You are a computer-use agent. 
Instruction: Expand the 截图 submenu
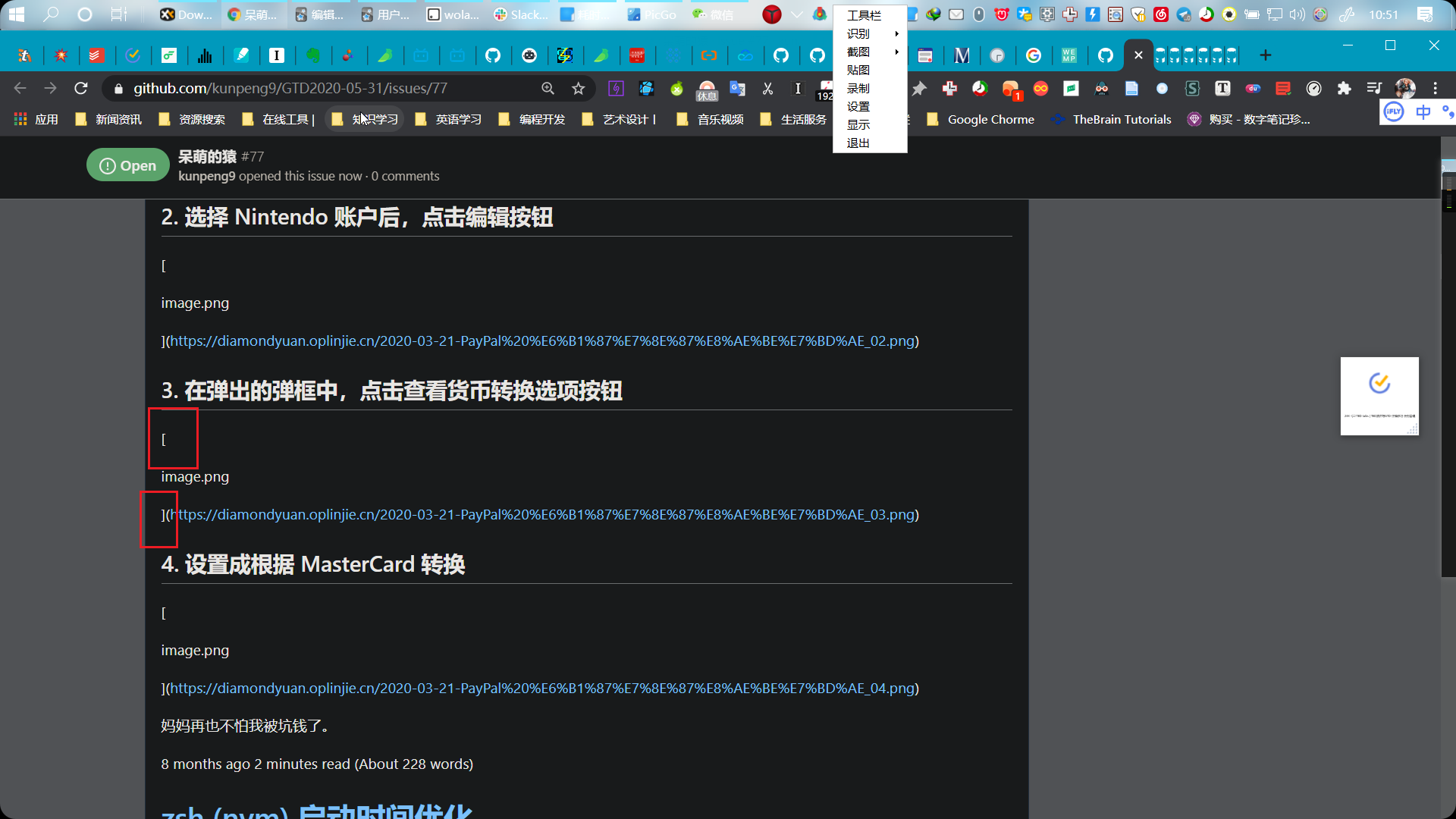[x=870, y=52]
